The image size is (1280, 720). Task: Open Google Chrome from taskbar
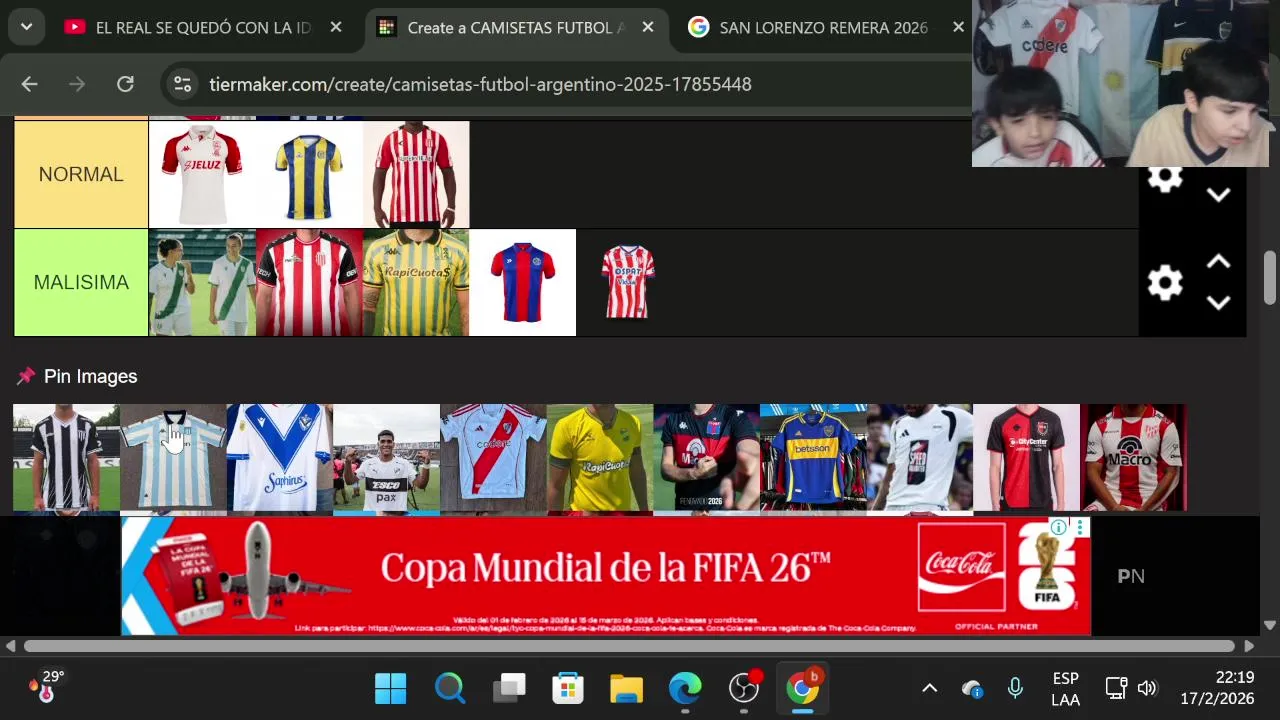point(802,688)
